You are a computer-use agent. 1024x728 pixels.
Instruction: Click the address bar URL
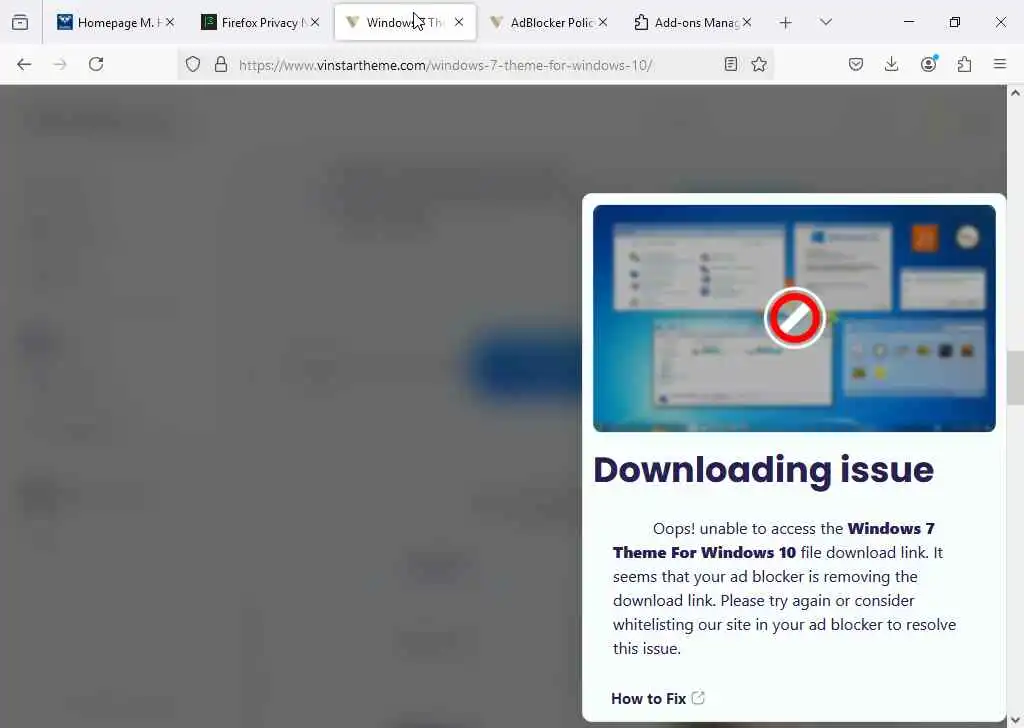click(x=445, y=65)
